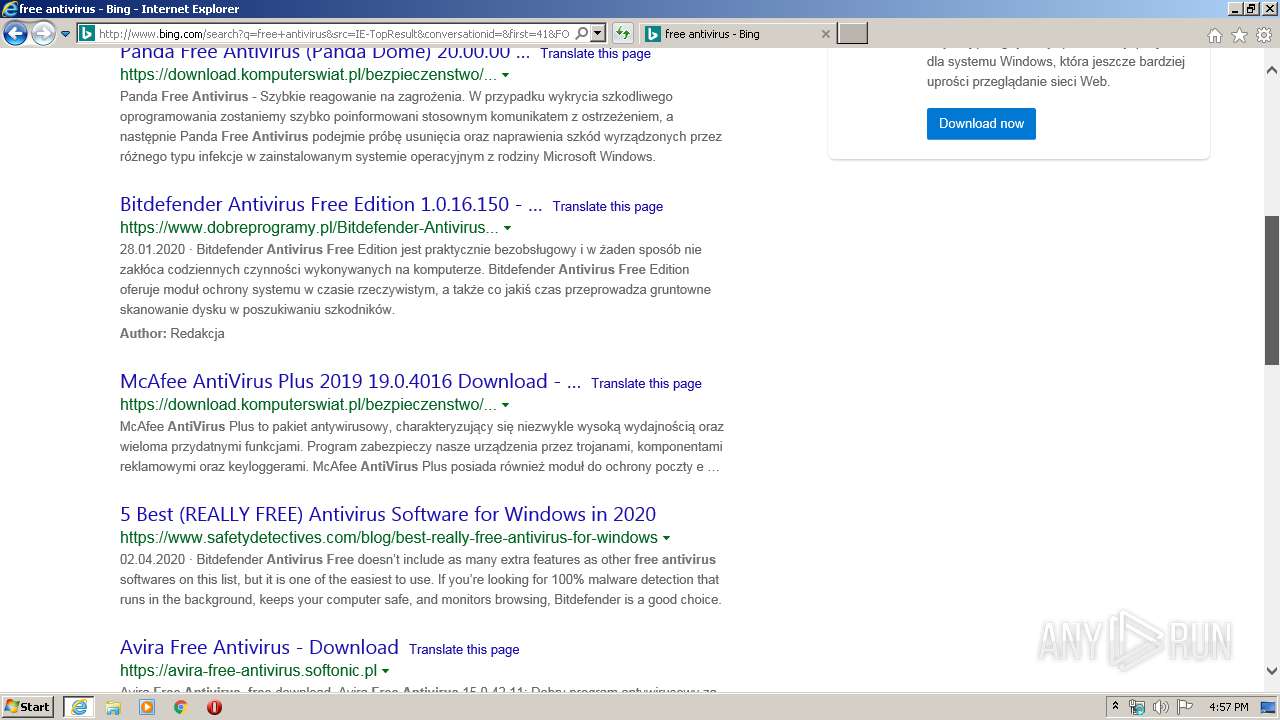
Task: Expand the McAfee result URL dropdown arrow
Action: point(505,405)
